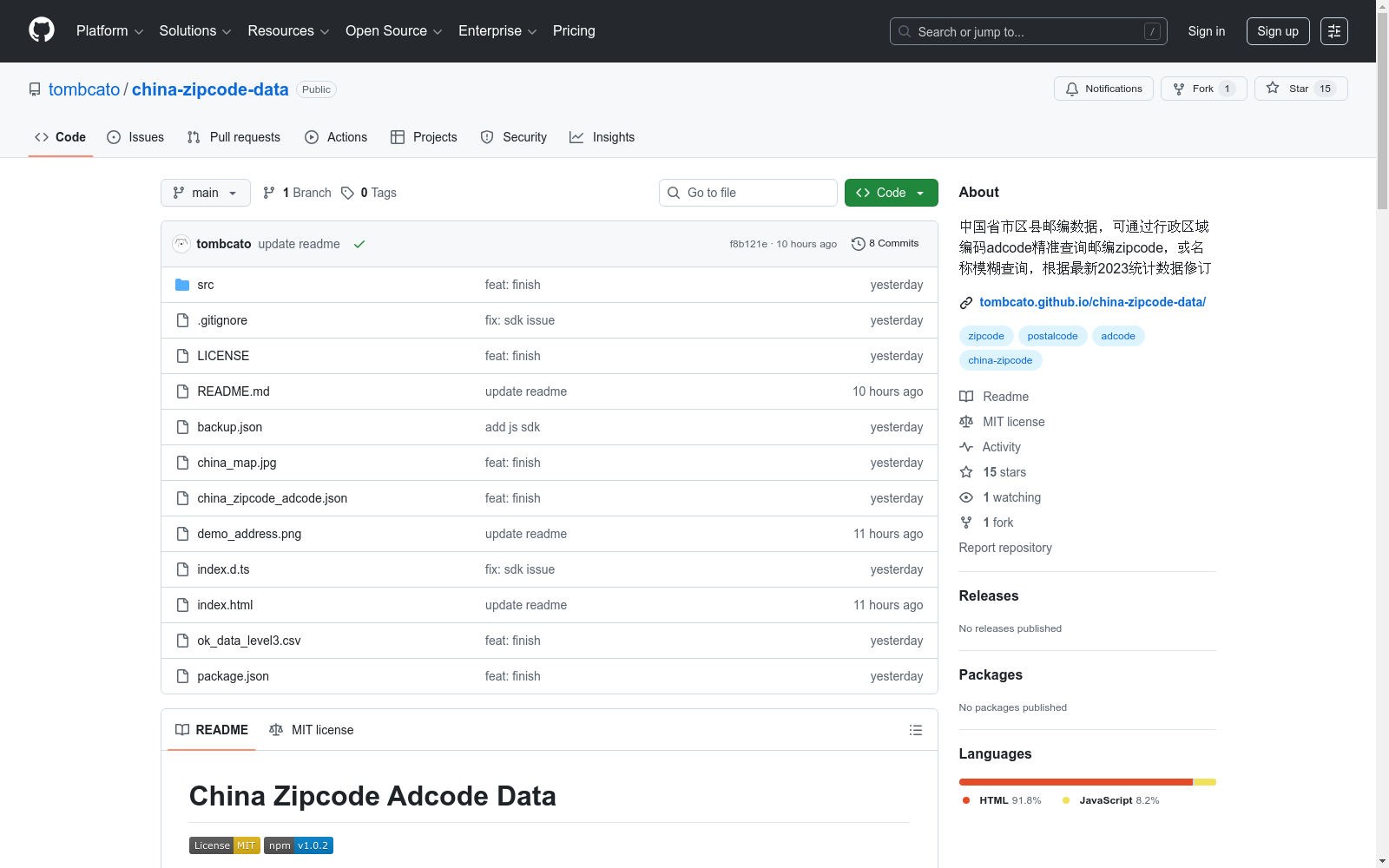Click the adcode topic tag
This screenshot has height=868, width=1389.
coord(1118,336)
